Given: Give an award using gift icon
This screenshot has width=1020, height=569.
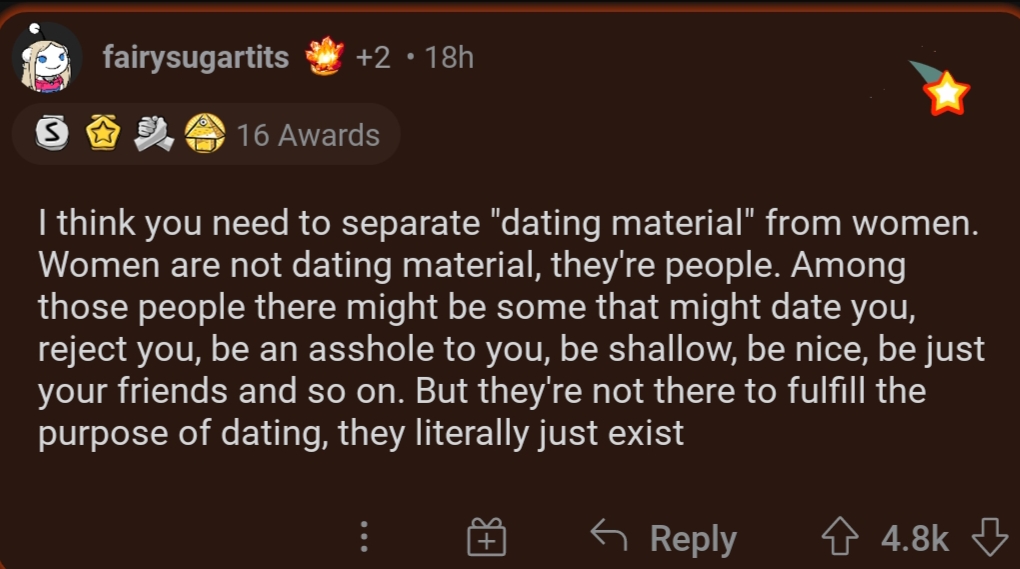Looking at the screenshot, I should 487,537.
